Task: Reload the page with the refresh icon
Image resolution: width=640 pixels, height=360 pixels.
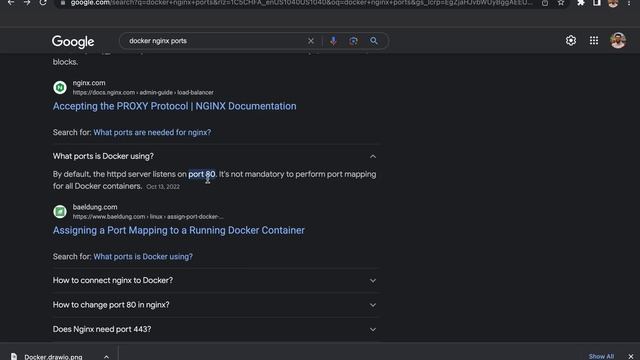Action: point(43,3)
